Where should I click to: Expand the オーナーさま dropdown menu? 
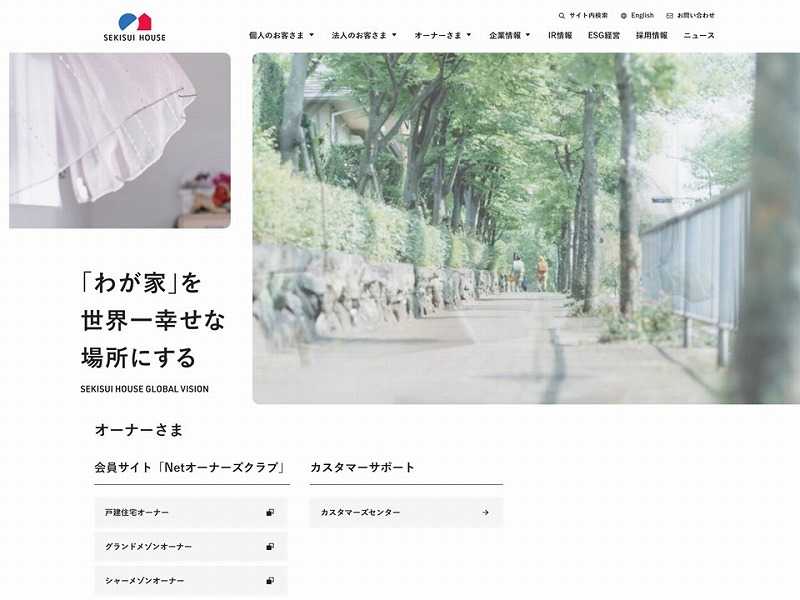tap(443, 35)
